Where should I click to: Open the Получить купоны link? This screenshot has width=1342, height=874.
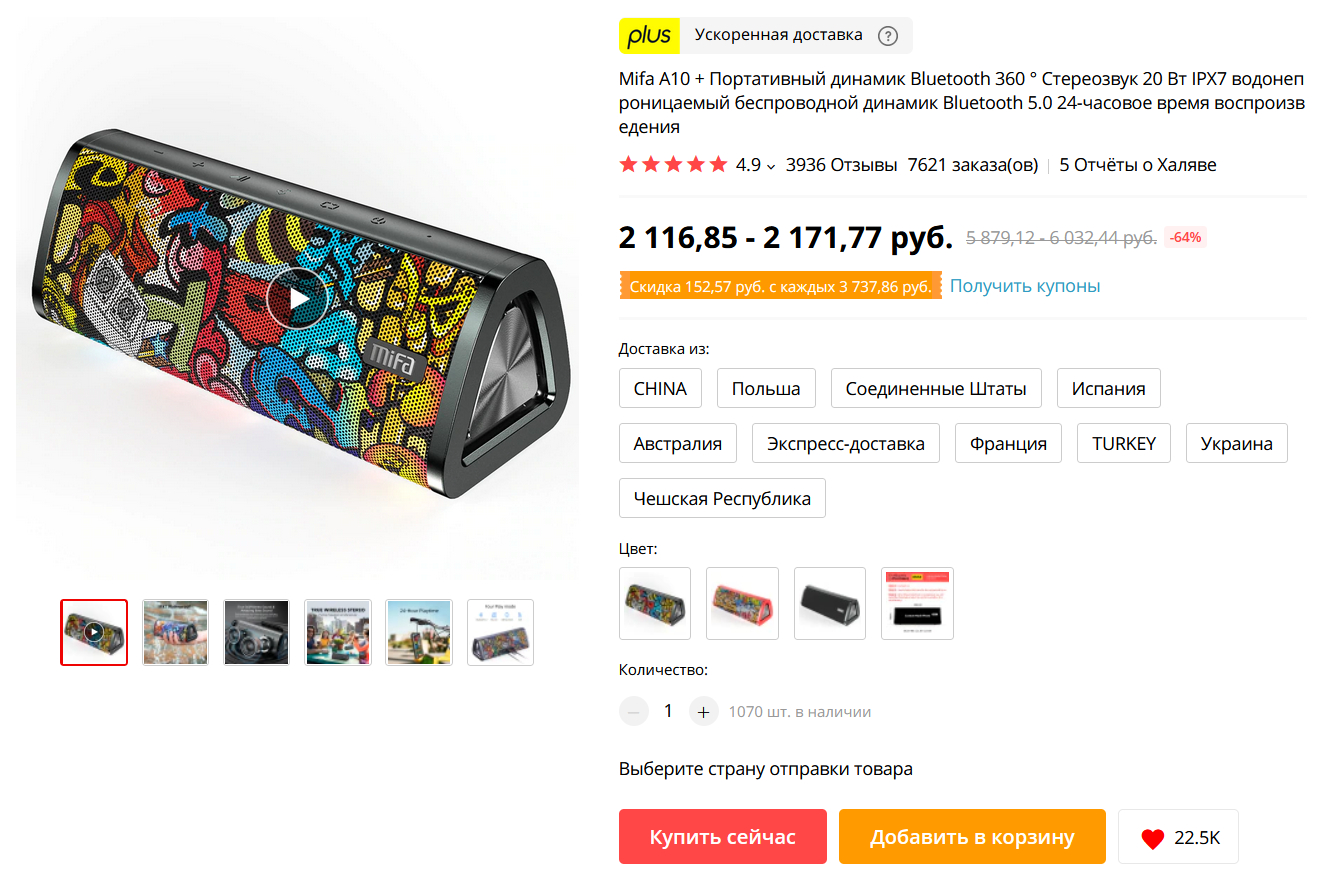click(1025, 286)
